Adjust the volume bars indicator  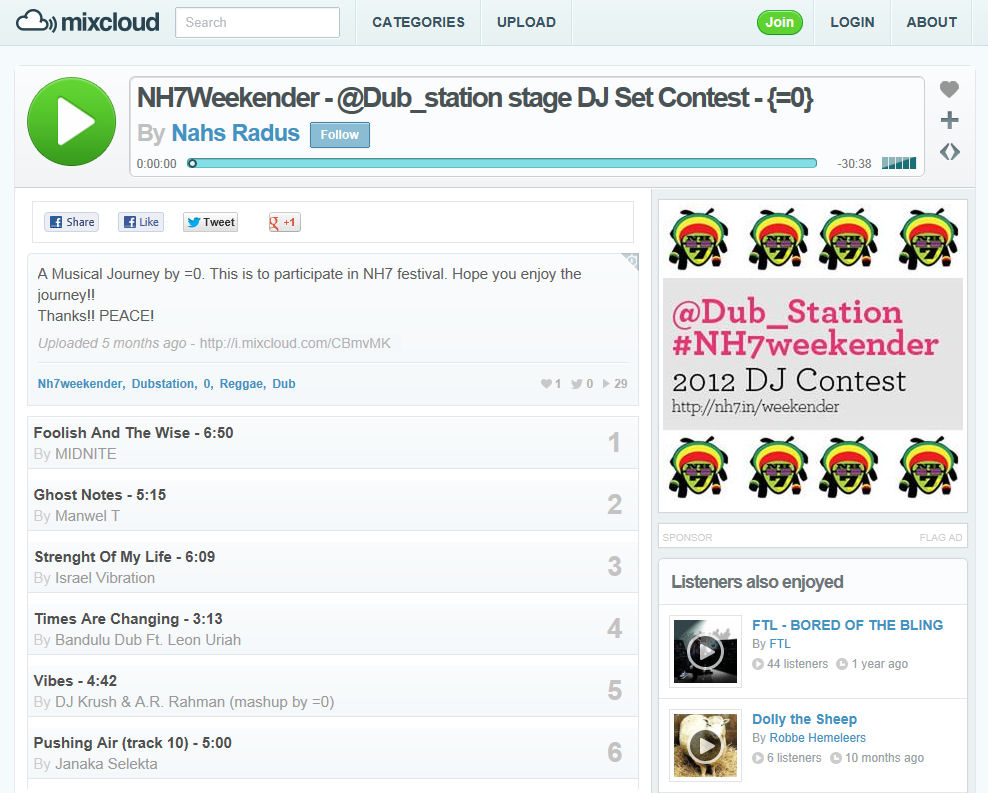[x=899, y=163]
